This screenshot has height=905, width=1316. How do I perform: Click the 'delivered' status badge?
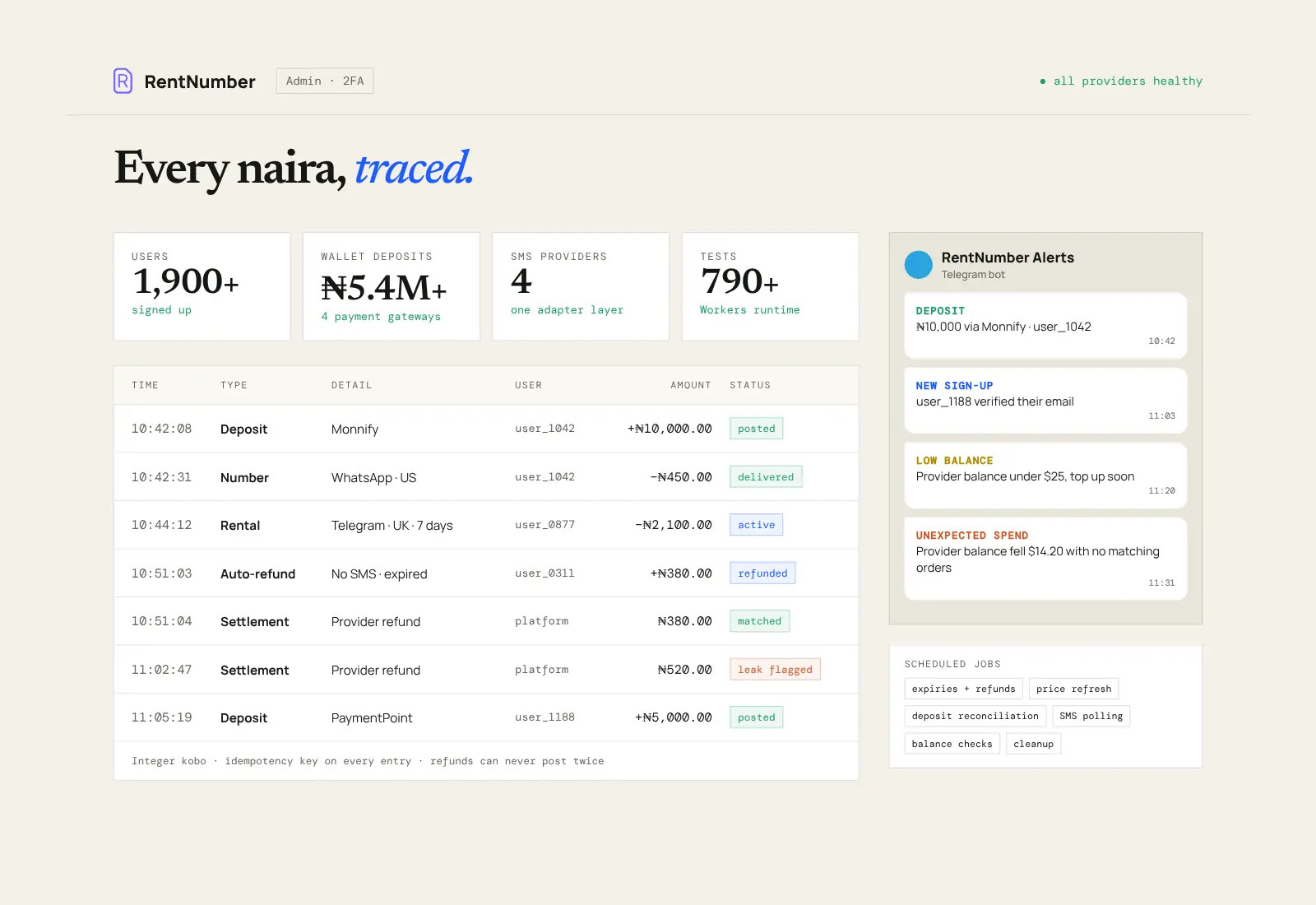(x=766, y=477)
